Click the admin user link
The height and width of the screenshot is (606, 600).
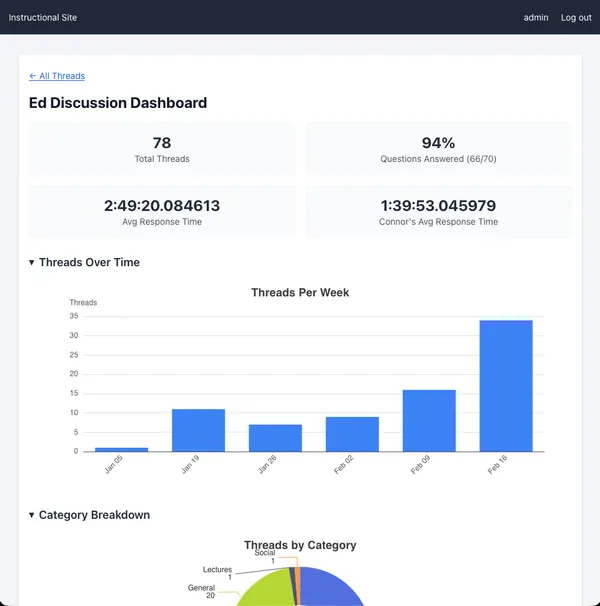click(x=536, y=17)
